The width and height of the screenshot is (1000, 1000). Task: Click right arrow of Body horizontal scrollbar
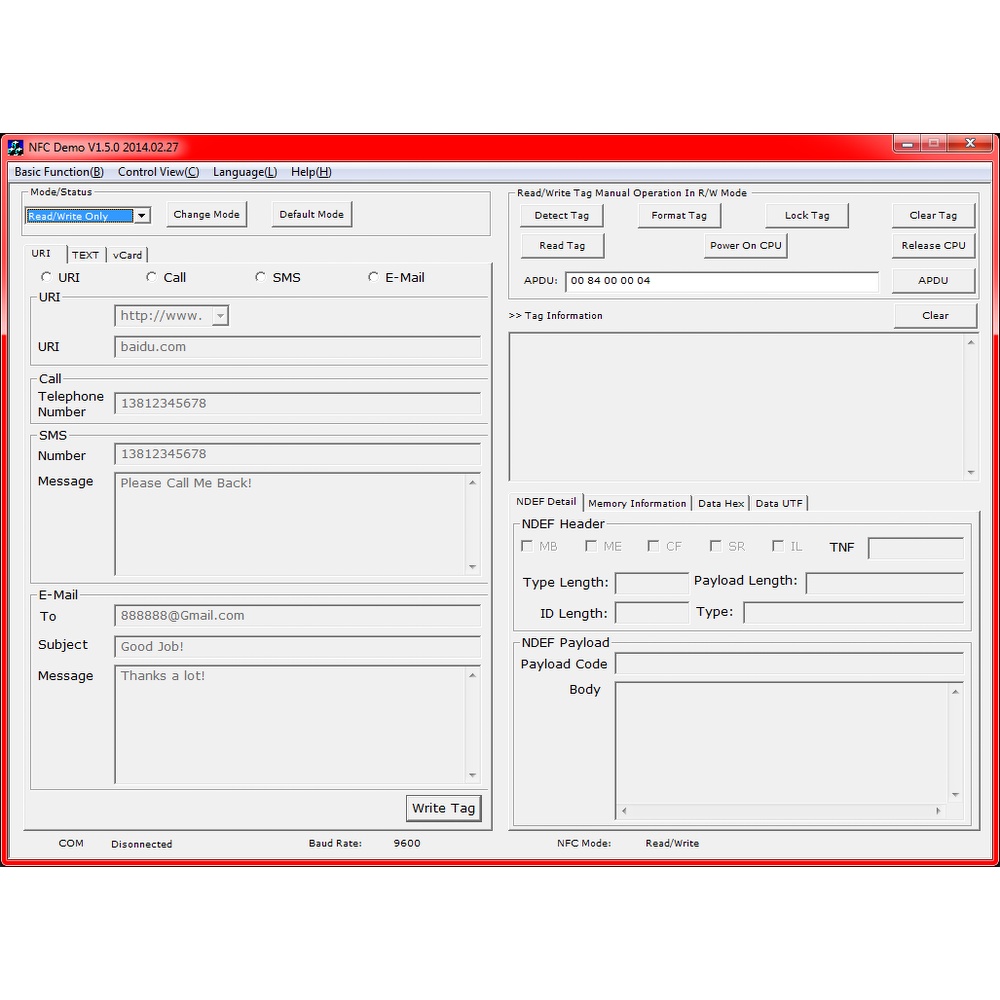[x=938, y=811]
